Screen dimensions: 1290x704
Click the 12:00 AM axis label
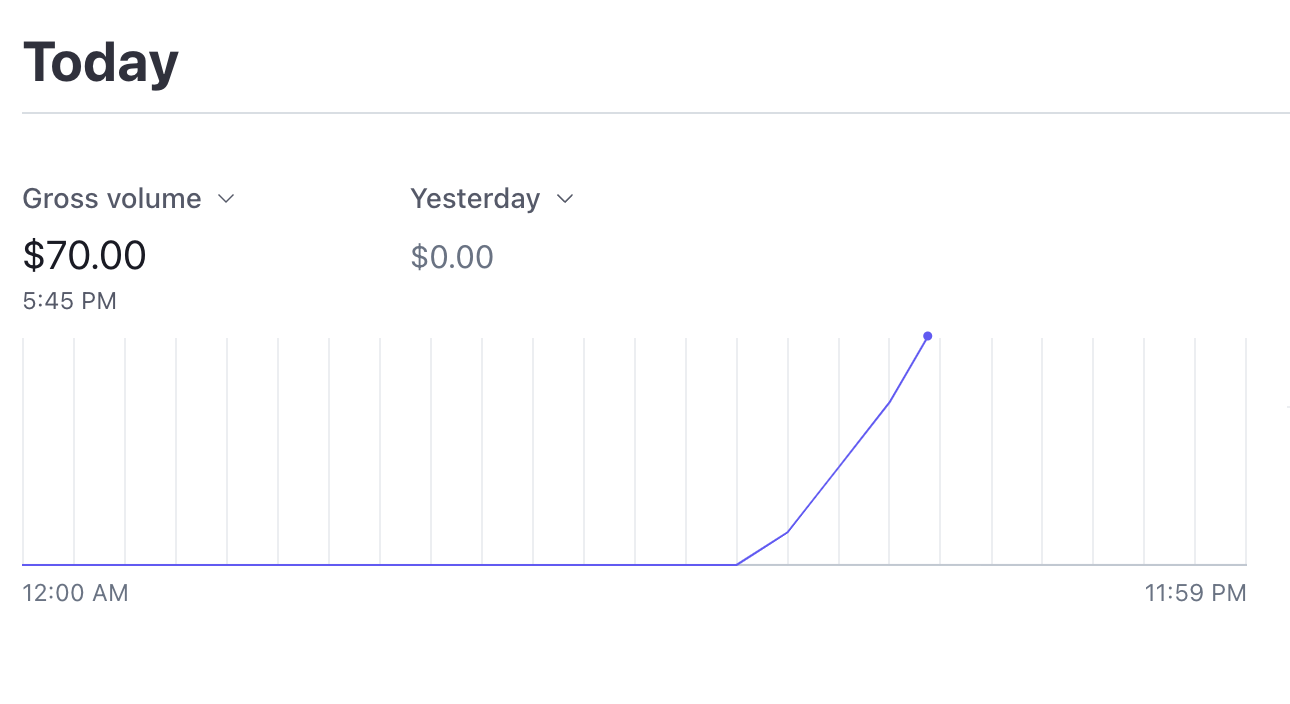pos(76,593)
